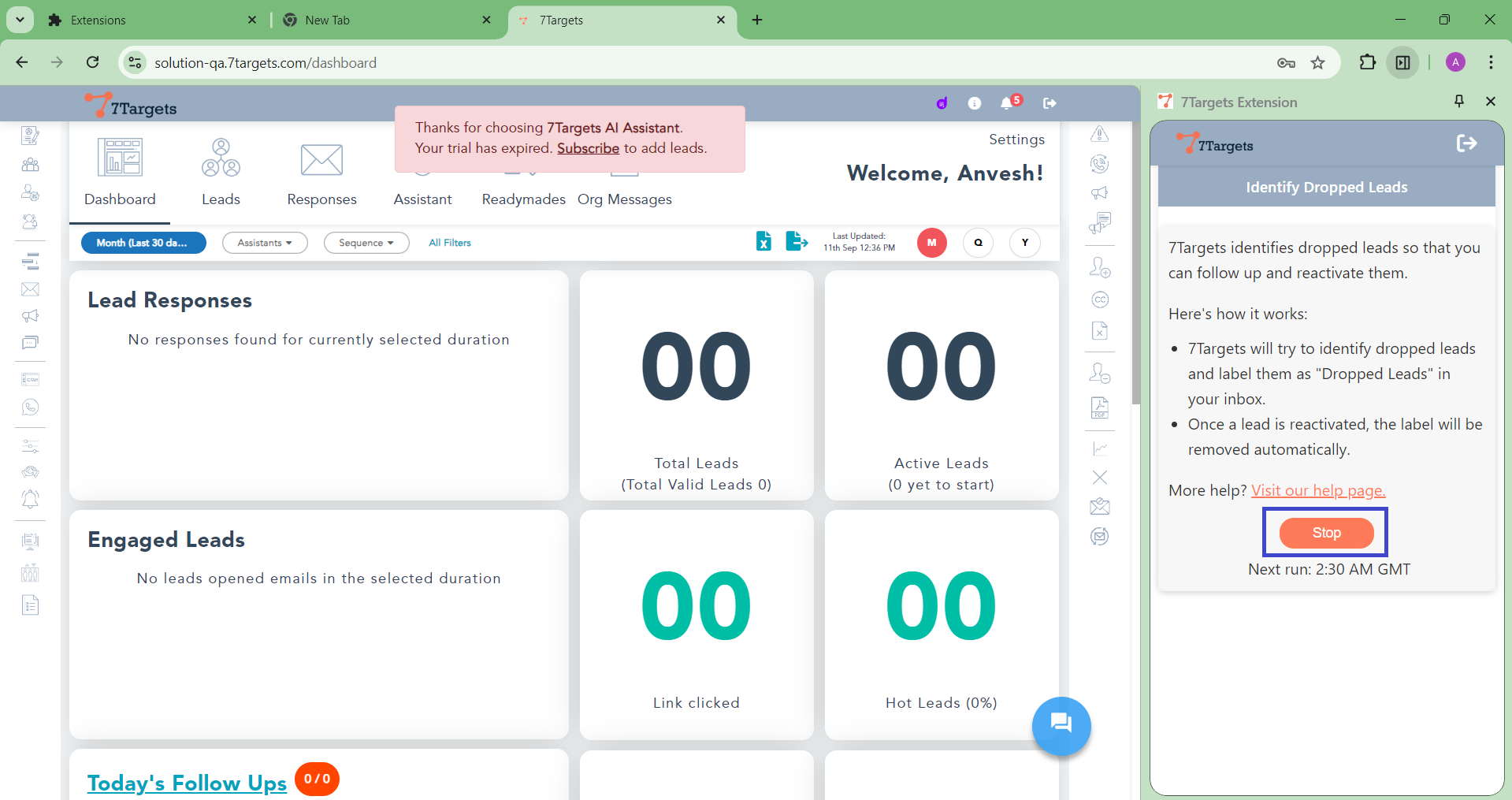1512x800 pixels.
Task: Open the blue chat bubble widget
Action: [x=1061, y=725]
